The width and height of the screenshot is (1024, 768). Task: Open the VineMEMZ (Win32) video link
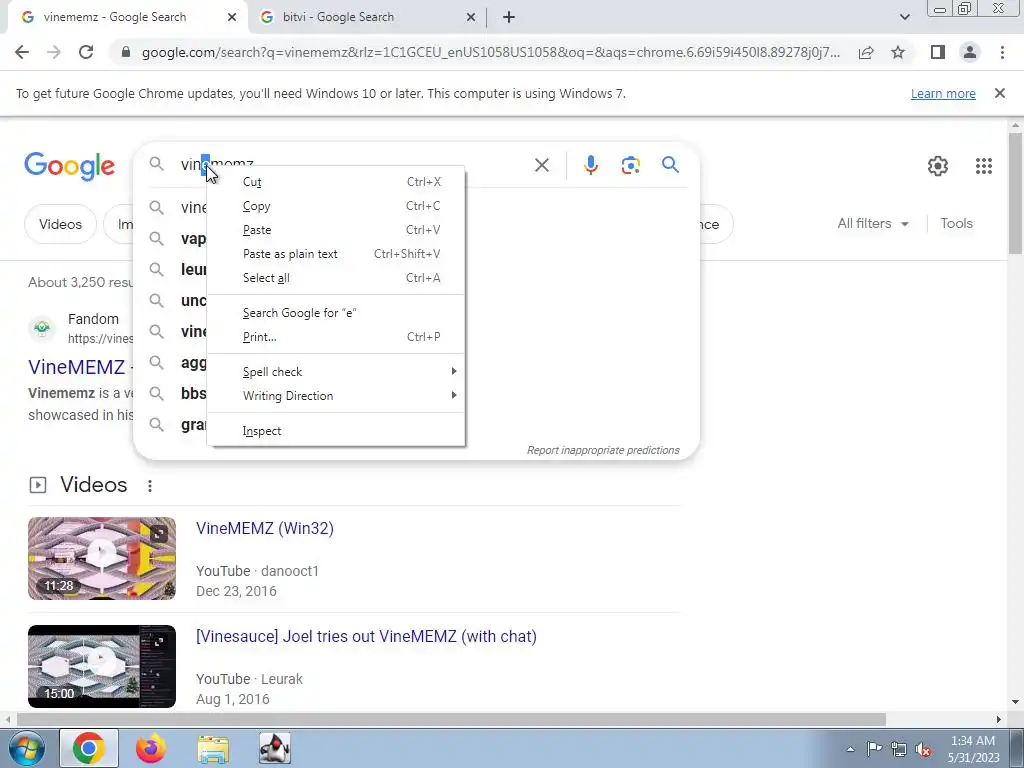[x=264, y=528]
